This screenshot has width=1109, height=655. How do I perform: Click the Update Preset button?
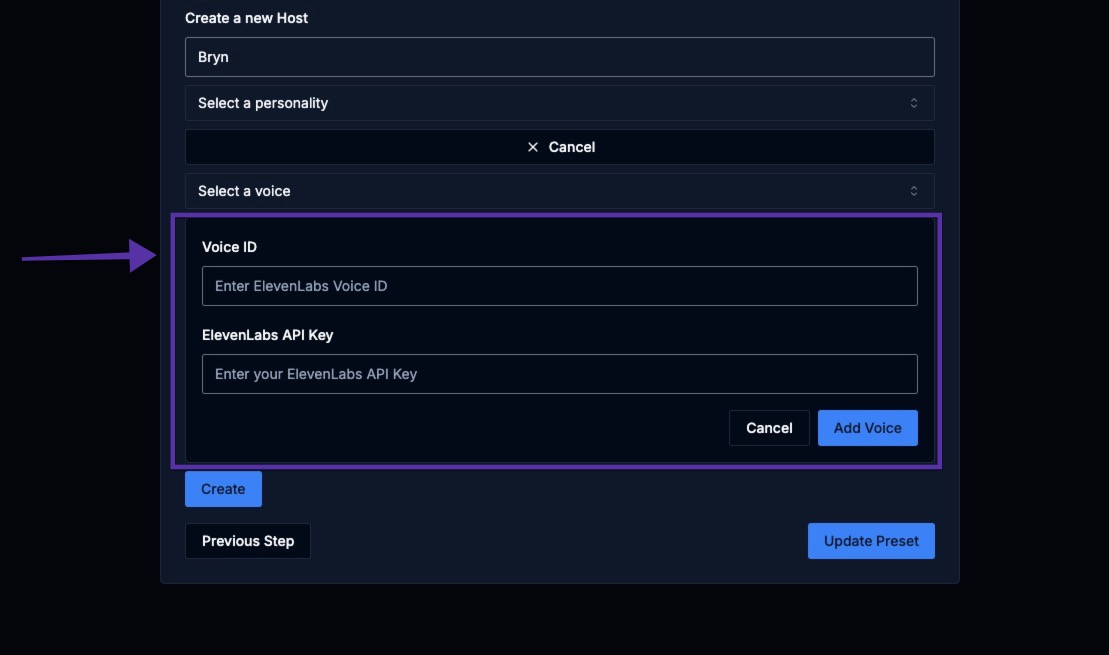point(870,541)
